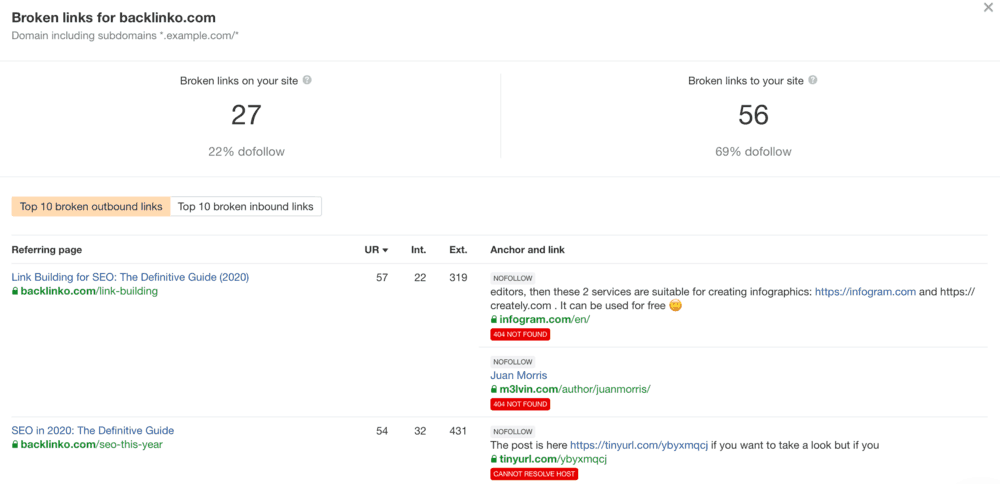
Task: Open m3lvin.com/author/juanmorris/ URL
Action: pyautogui.click(x=575, y=389)
